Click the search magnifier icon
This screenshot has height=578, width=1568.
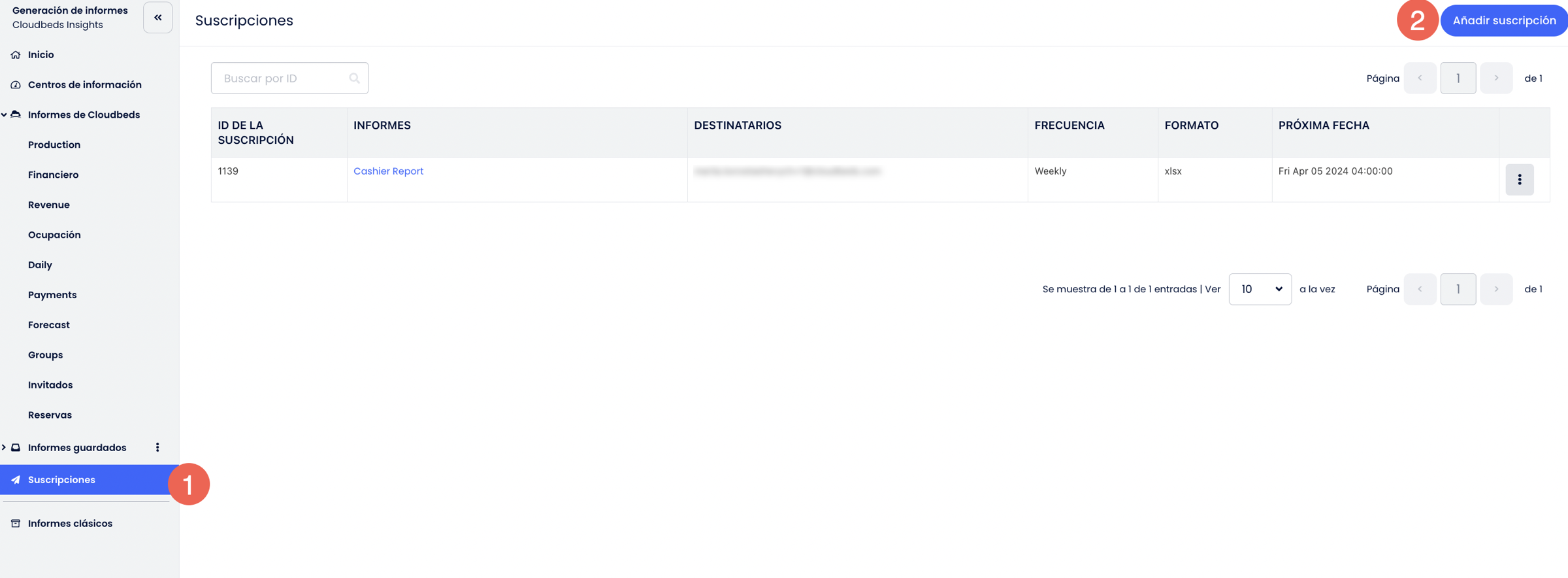pos(354,78)
